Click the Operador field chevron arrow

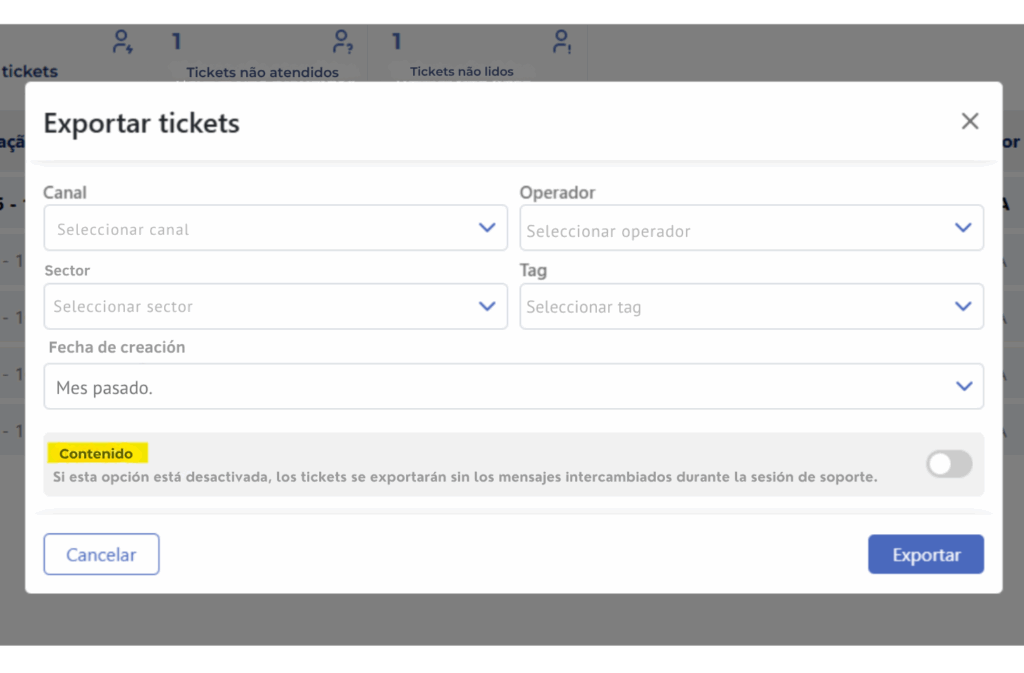[963, 228]
